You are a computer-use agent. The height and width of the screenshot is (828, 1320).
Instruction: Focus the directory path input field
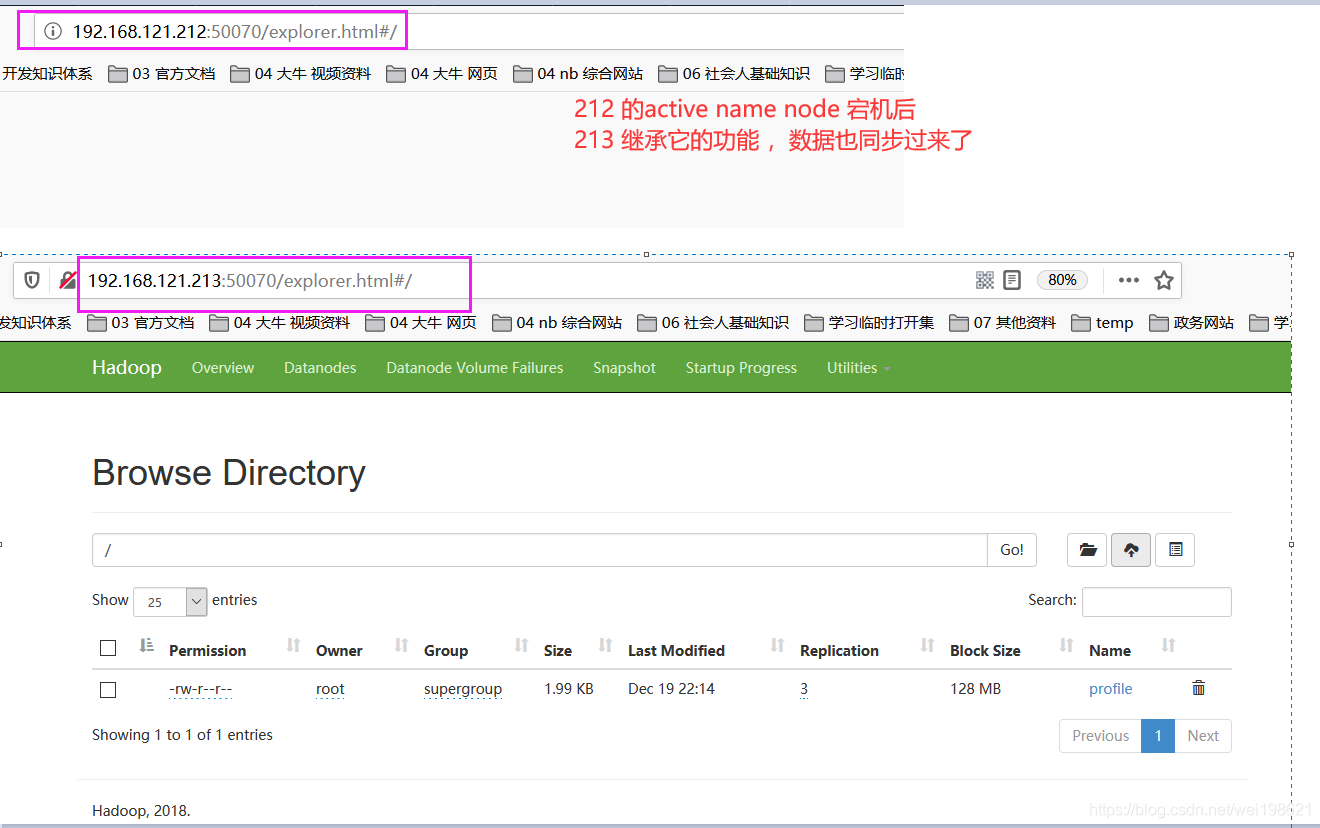[540, 550]
